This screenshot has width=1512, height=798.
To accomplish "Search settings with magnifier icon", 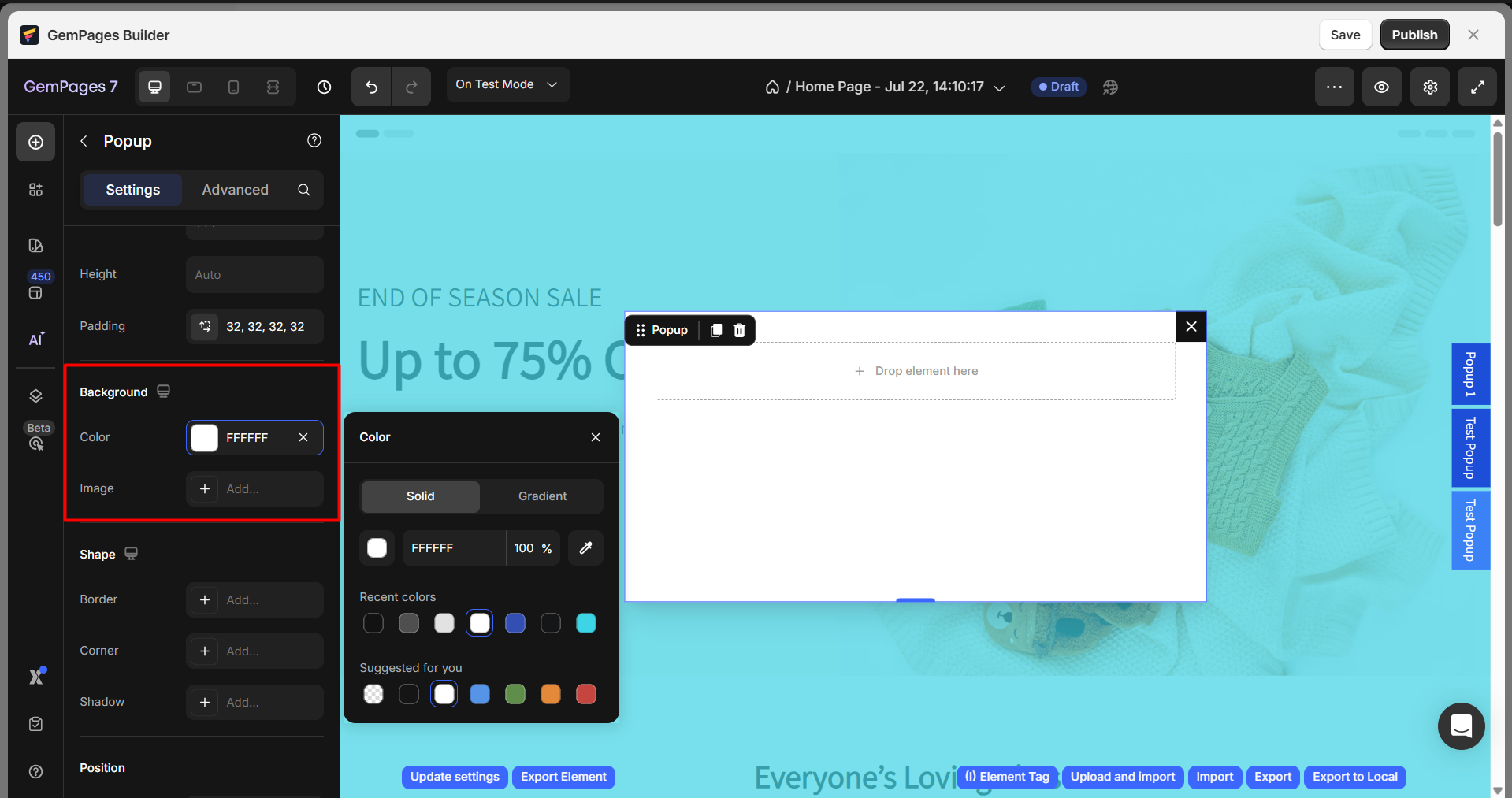I will (x=304, y=190).
